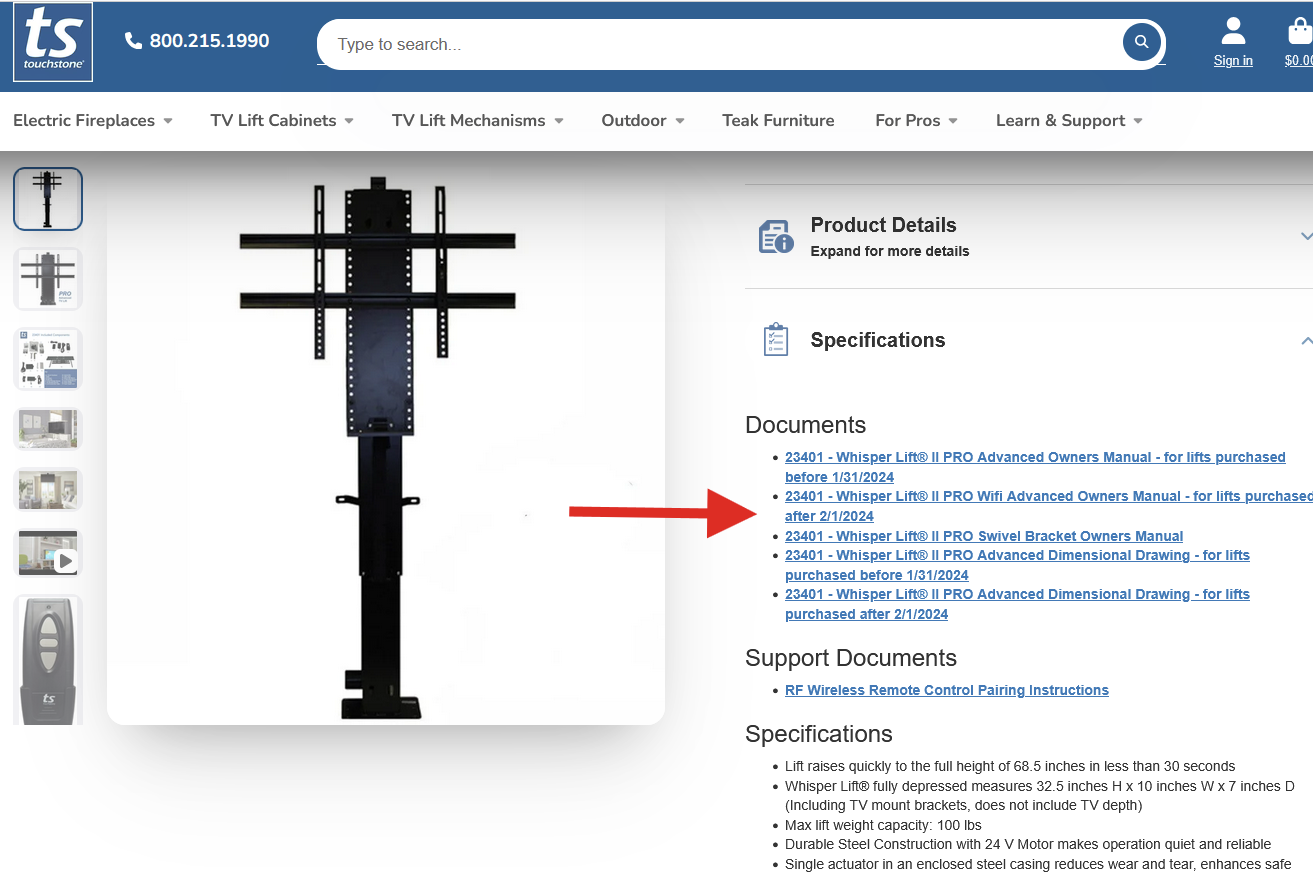Play the product video thumbnail
The height and width of the screenshot is (873, 1313).
click(x=48, y=553)
